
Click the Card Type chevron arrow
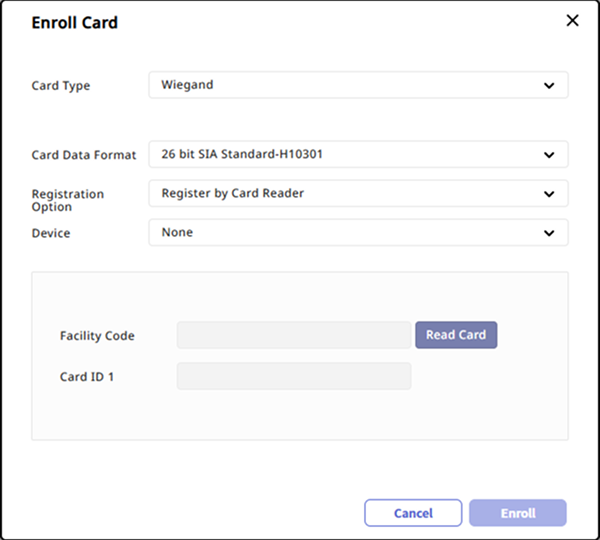coord(549,86)
